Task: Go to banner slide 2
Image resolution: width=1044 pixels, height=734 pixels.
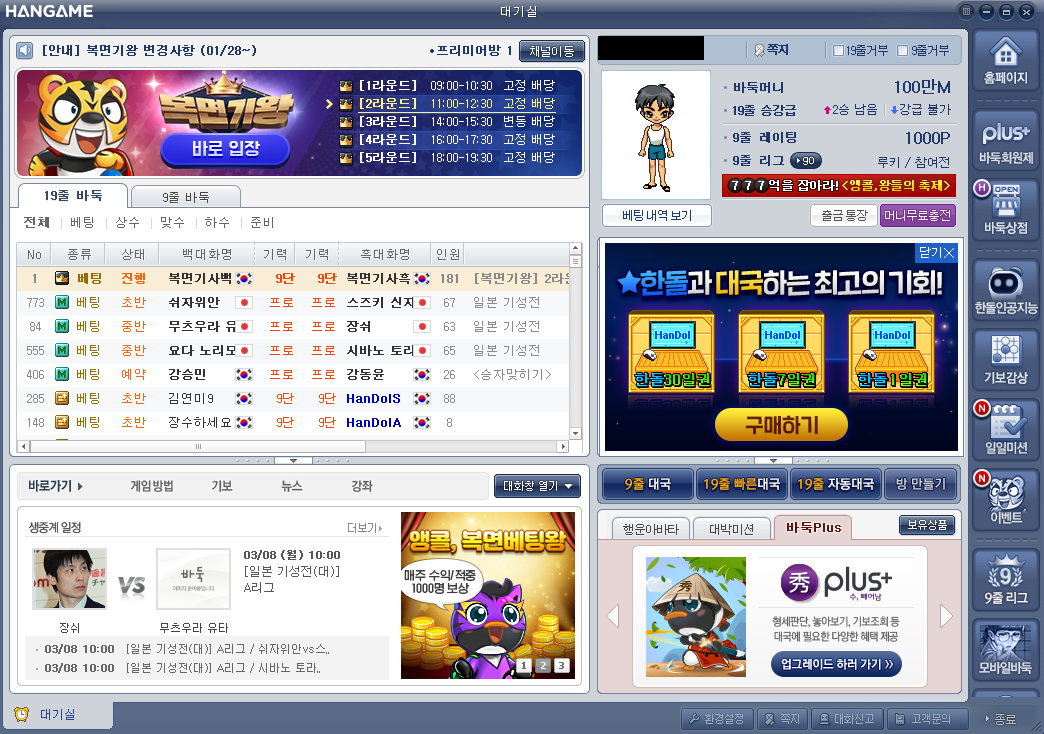Action: 543,665
